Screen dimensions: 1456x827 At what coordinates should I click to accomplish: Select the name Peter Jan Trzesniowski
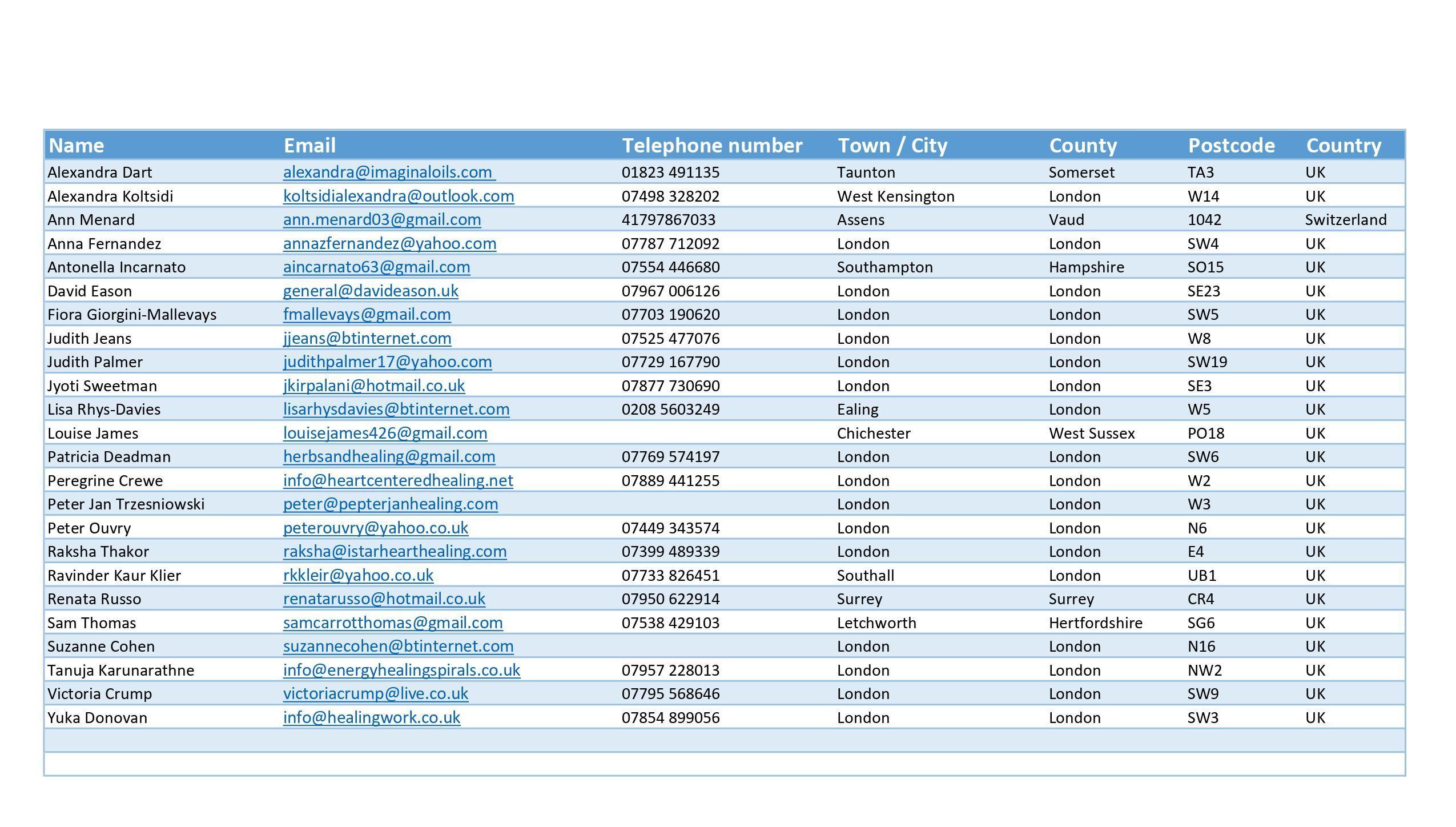[126, 504]
